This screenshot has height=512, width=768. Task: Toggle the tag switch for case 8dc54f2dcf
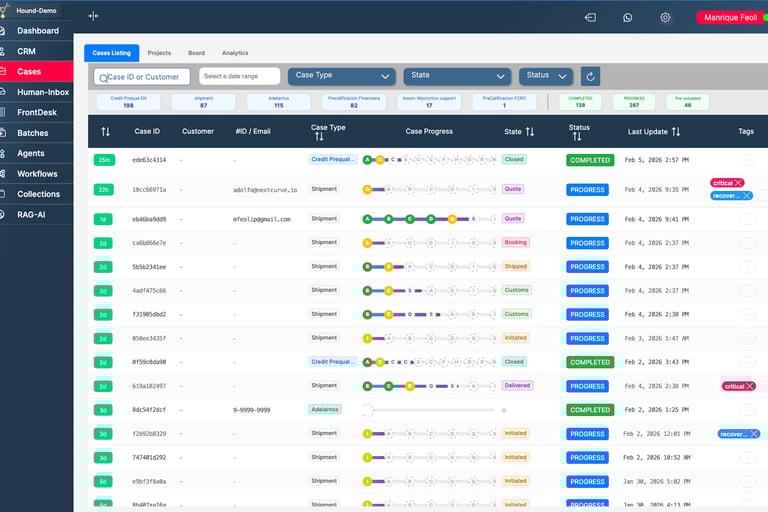tap(747, 410)
